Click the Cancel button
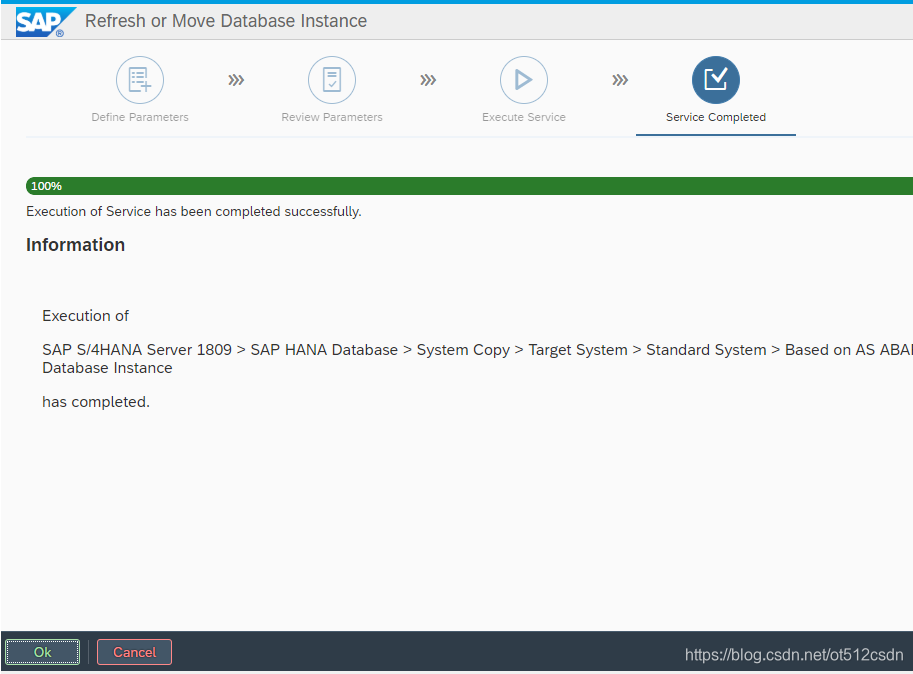This screenshot has height=674, width=913. click(x=135, y=652)
